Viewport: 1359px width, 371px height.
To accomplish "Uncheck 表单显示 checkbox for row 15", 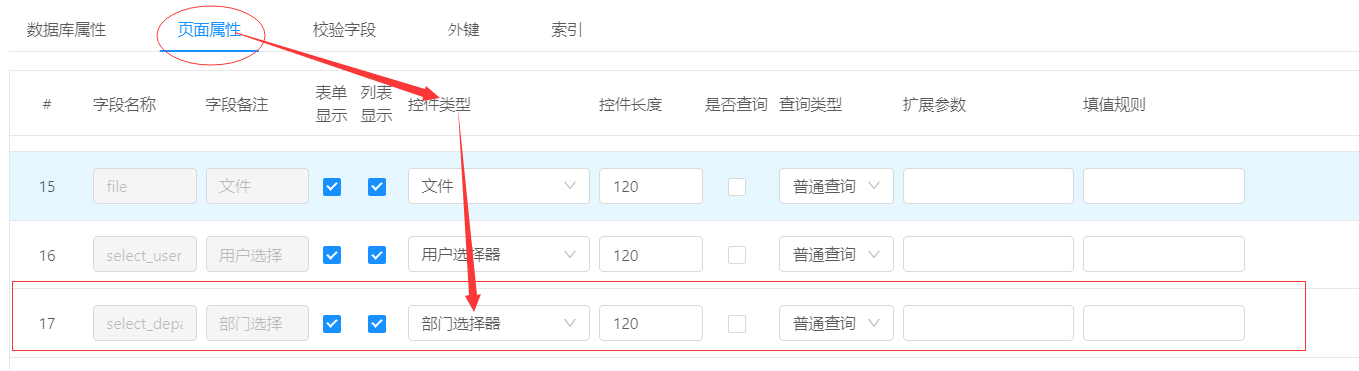I will click(332, 186).
